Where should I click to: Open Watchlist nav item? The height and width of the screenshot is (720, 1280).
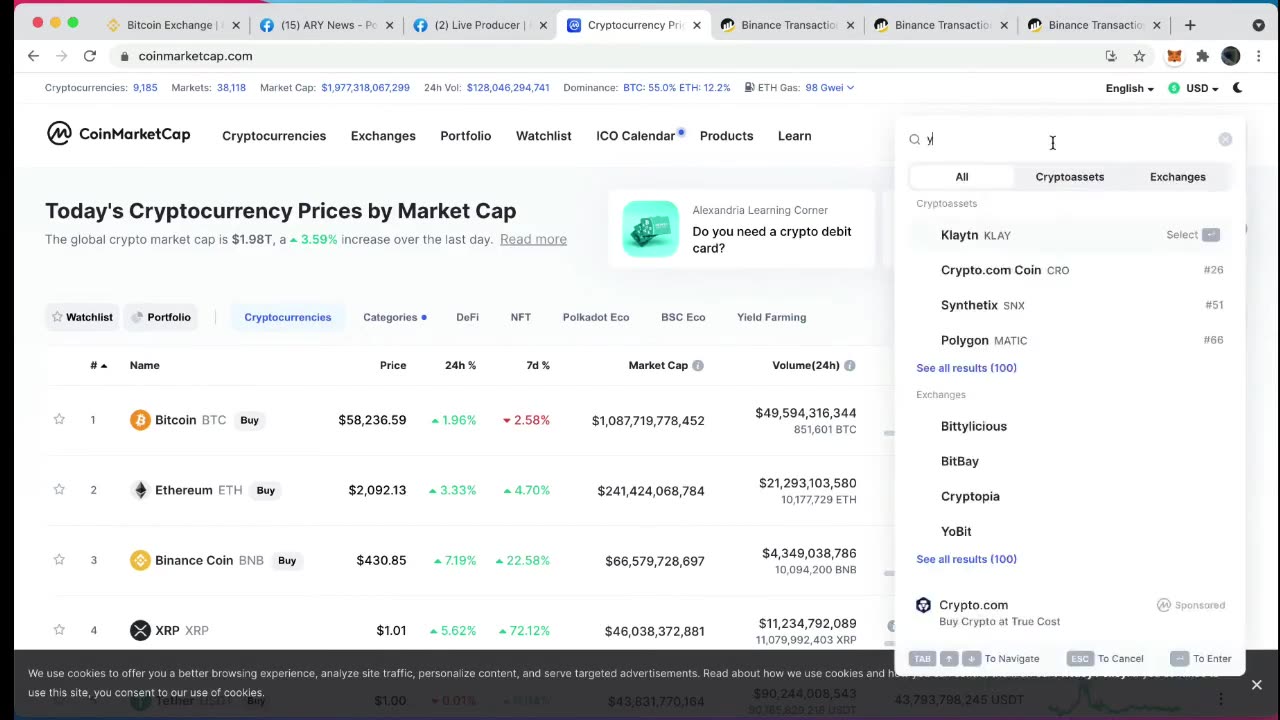point(544,136)
